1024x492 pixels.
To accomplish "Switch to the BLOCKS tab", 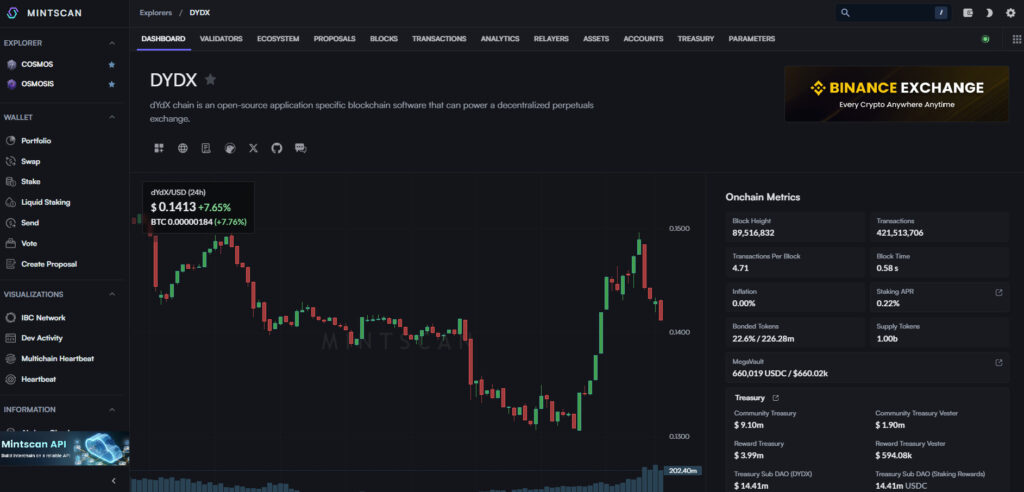I will coord(384,39).
